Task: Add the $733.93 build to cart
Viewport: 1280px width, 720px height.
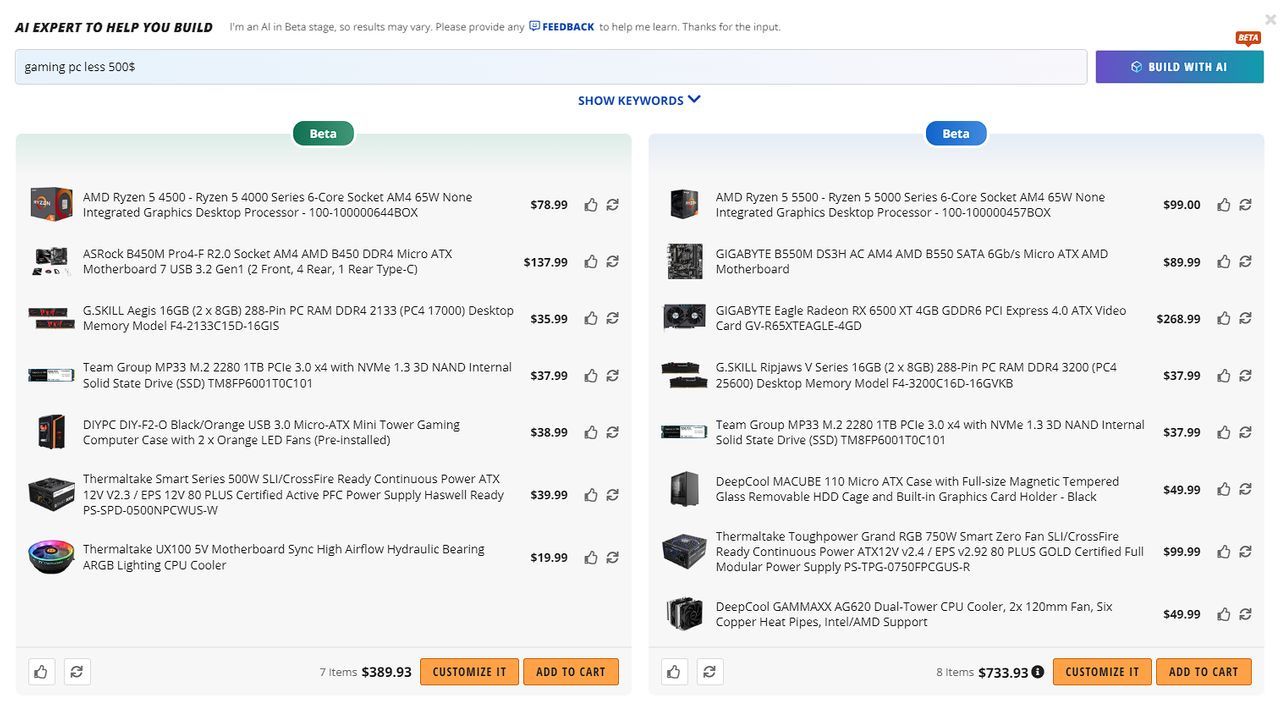Action: point(1204,672)
